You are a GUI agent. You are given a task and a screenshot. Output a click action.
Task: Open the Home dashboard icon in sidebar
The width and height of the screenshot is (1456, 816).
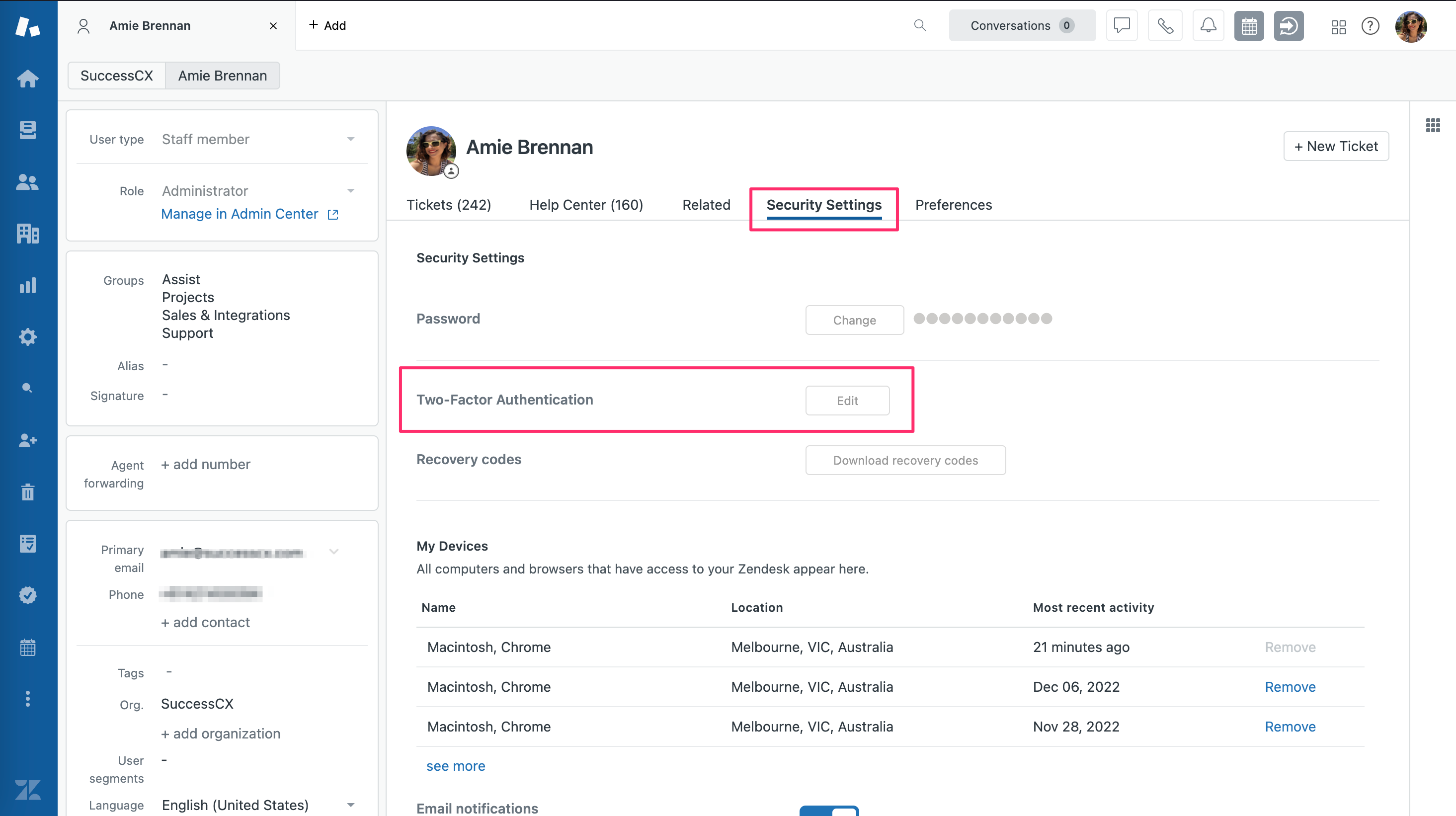pyautogui.click(x=27, y=79)
